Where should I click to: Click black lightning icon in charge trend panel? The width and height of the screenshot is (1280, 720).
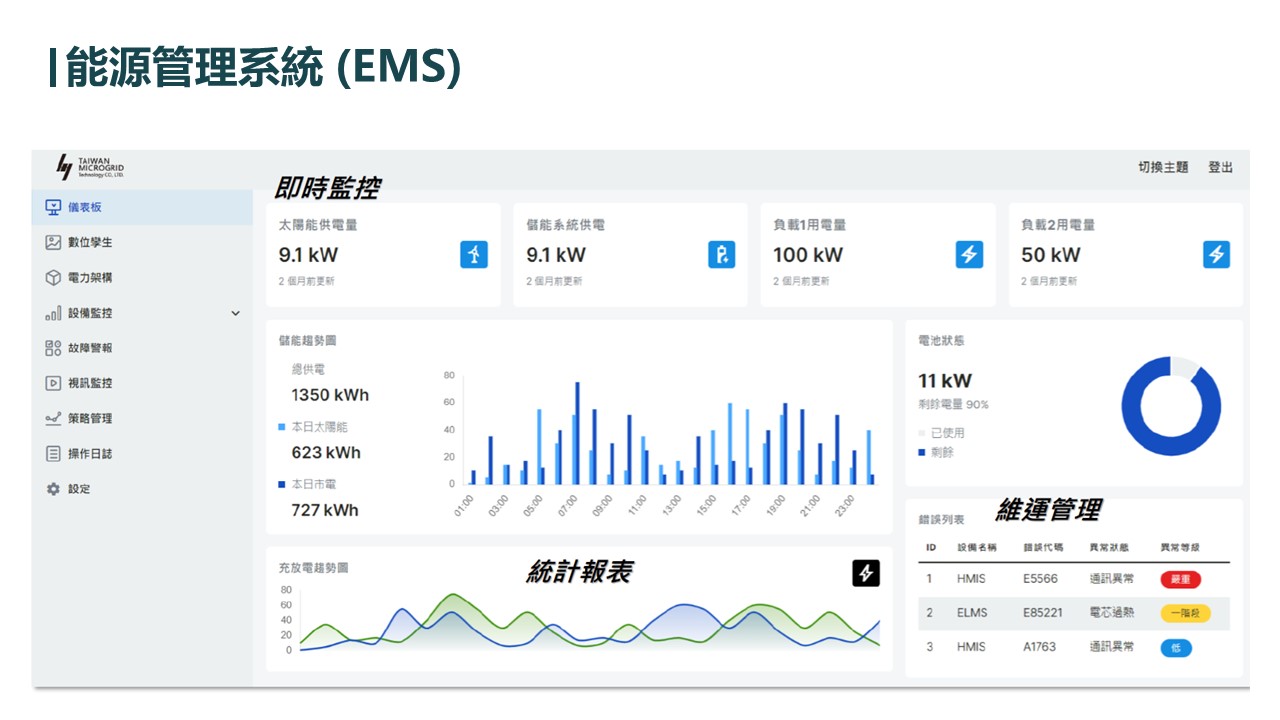(x=866, y=573)
